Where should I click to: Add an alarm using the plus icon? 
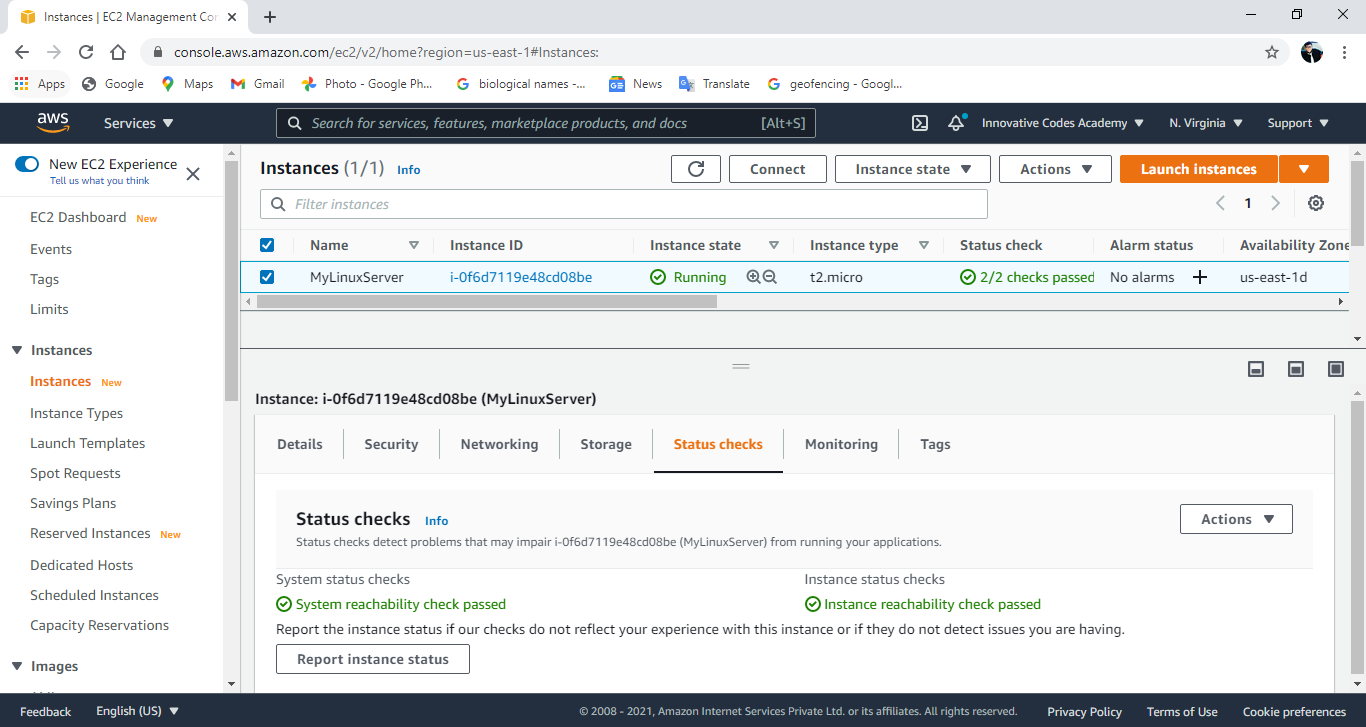[x=1199, y=277]
